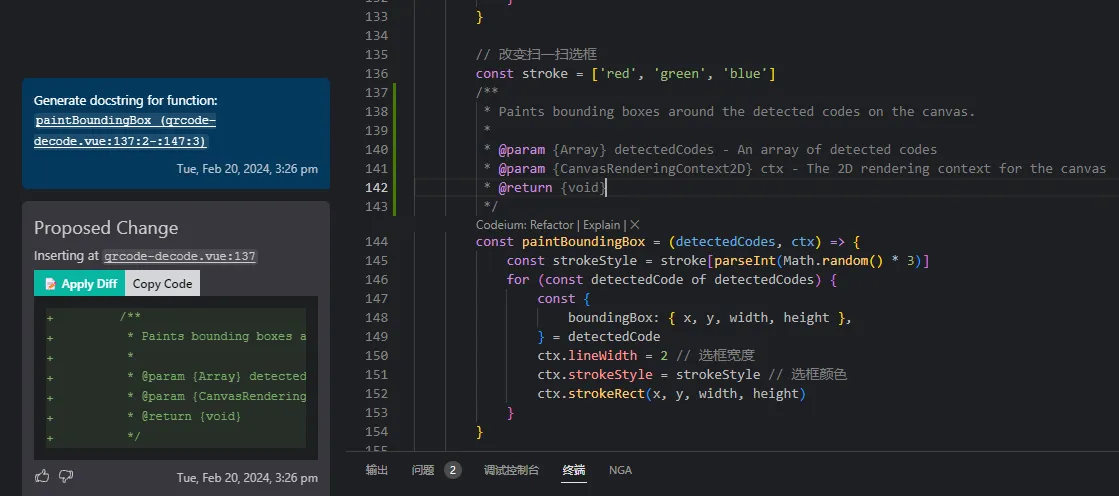Open the paintBoundingBox function reference link

(x=126, y=131)
